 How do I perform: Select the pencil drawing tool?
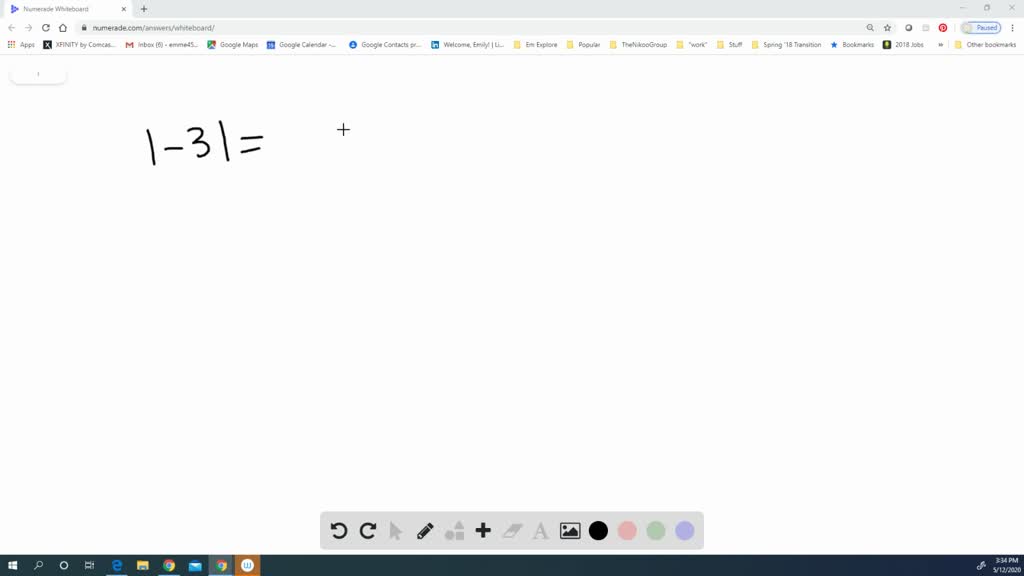425,531
